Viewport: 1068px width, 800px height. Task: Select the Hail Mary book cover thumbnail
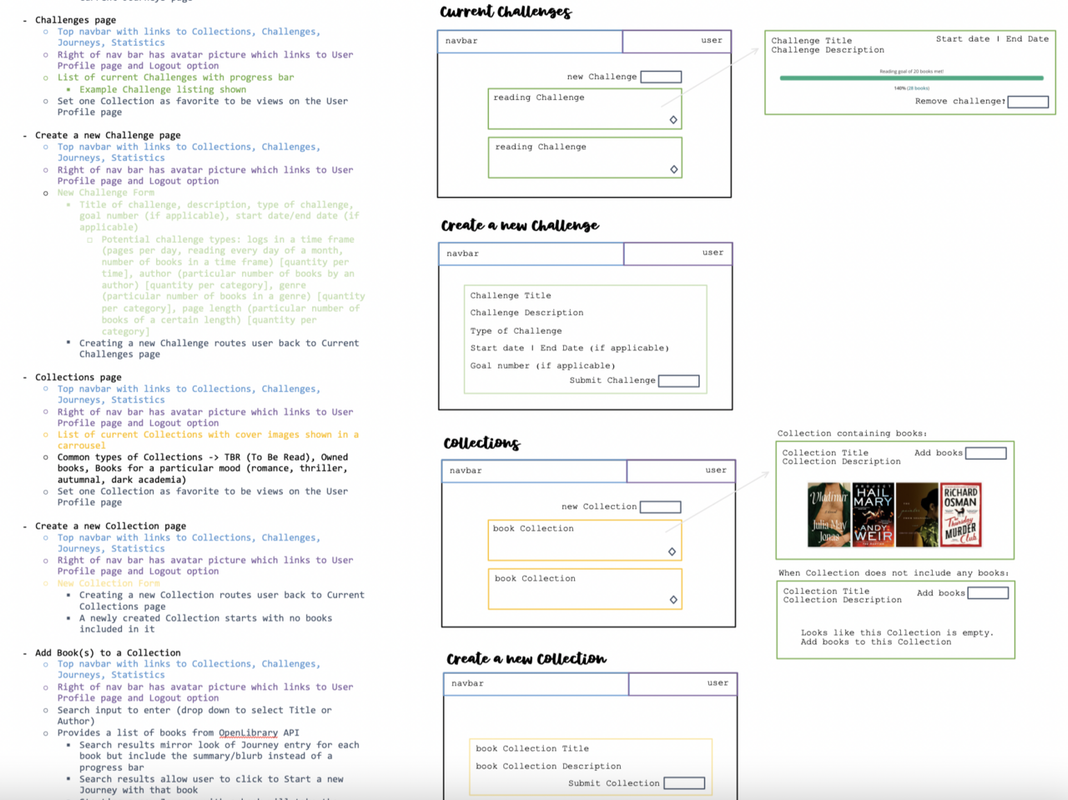[873, 515]
